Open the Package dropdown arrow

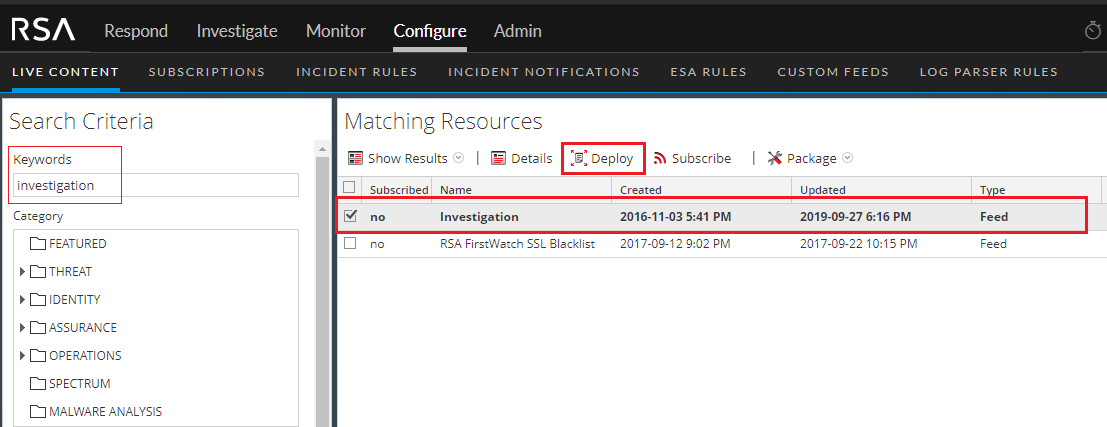pos(847,158)
